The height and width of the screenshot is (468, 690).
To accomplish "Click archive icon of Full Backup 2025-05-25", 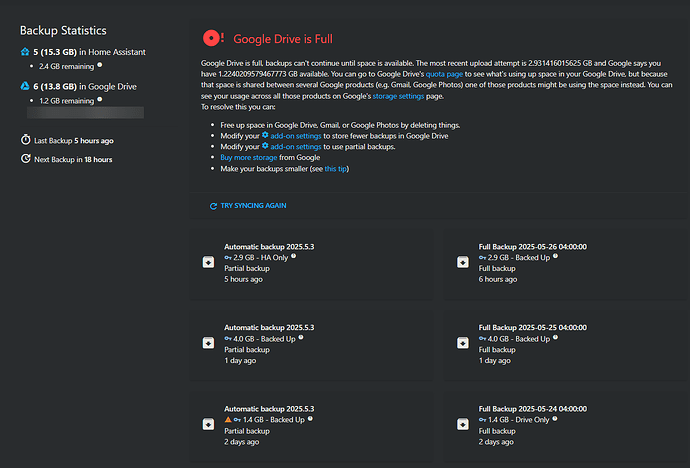I will tap(463, 343).
